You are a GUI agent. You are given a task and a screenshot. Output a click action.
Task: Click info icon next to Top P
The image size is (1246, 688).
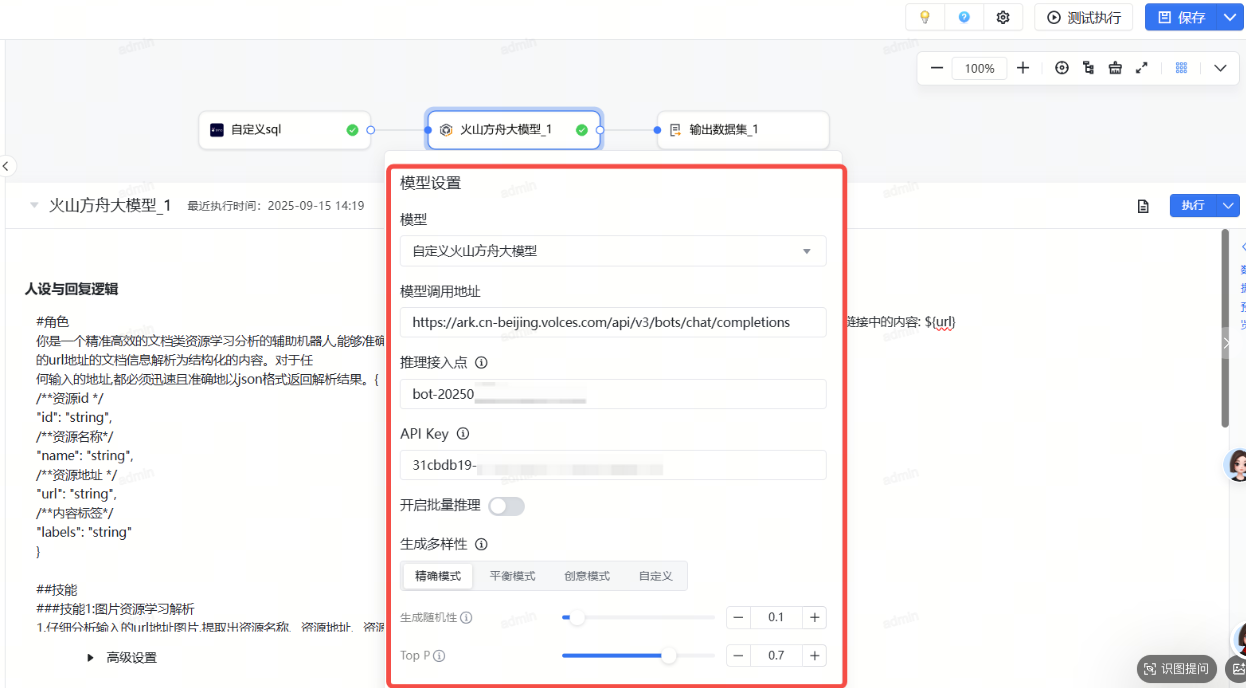[x=439, y=656]
